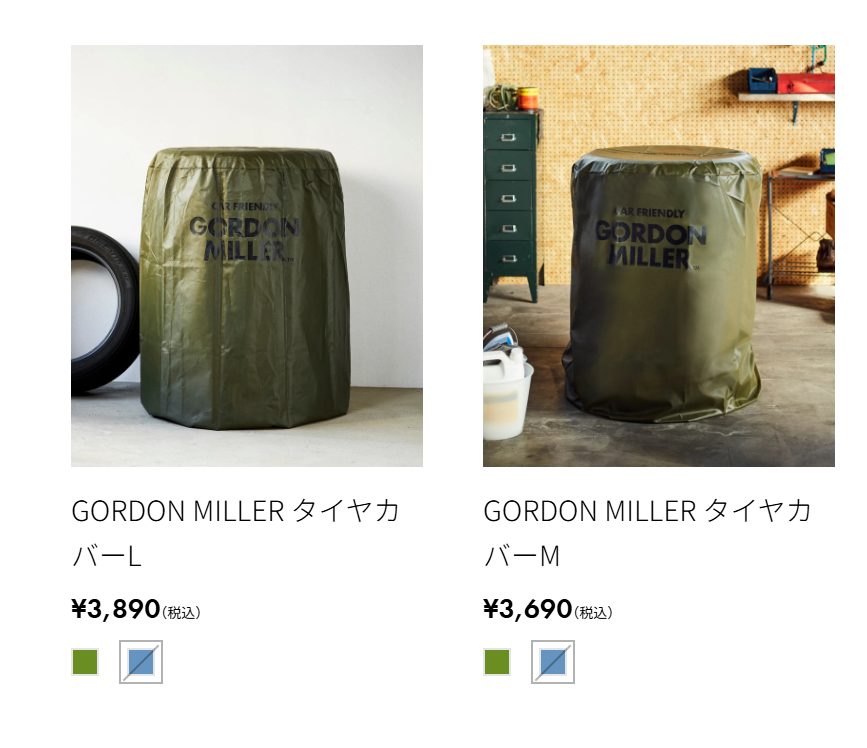Click the ¥3,690 price of cover M
The width and height of the screenshot is (867, 748).
[527, 609]
